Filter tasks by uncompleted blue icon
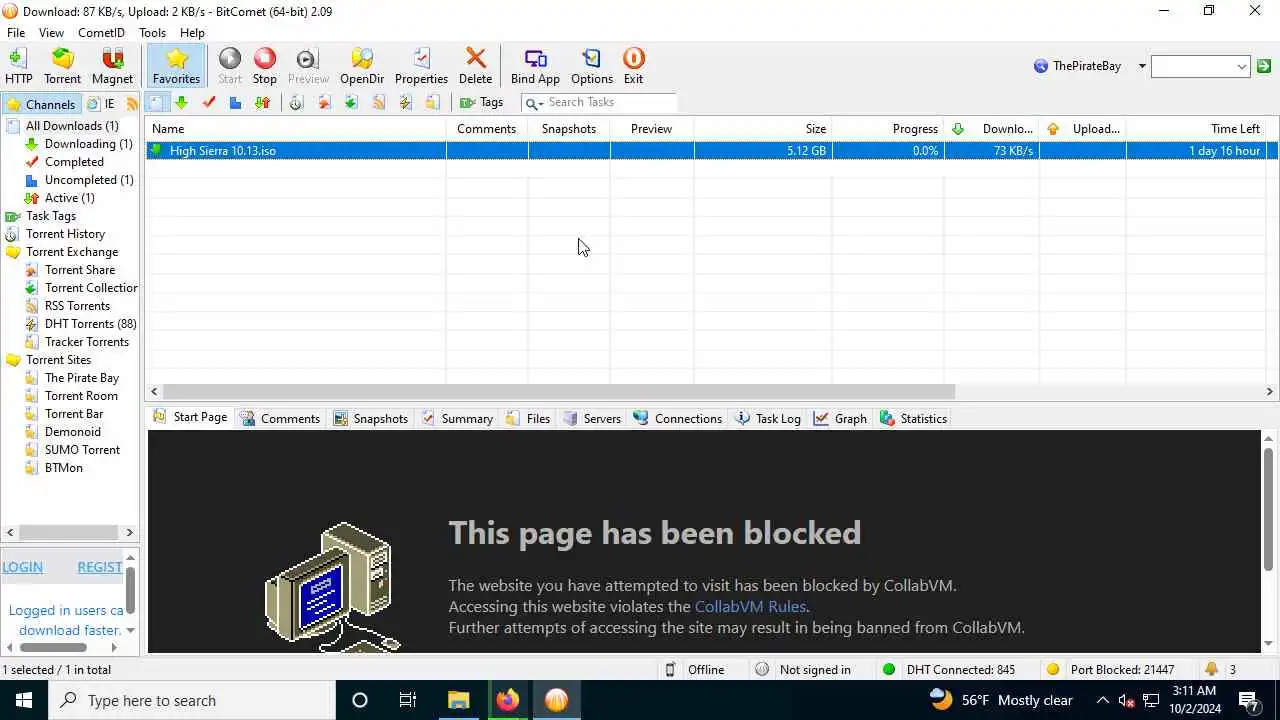Screen dimensions: 1280x720 point(235,102)
